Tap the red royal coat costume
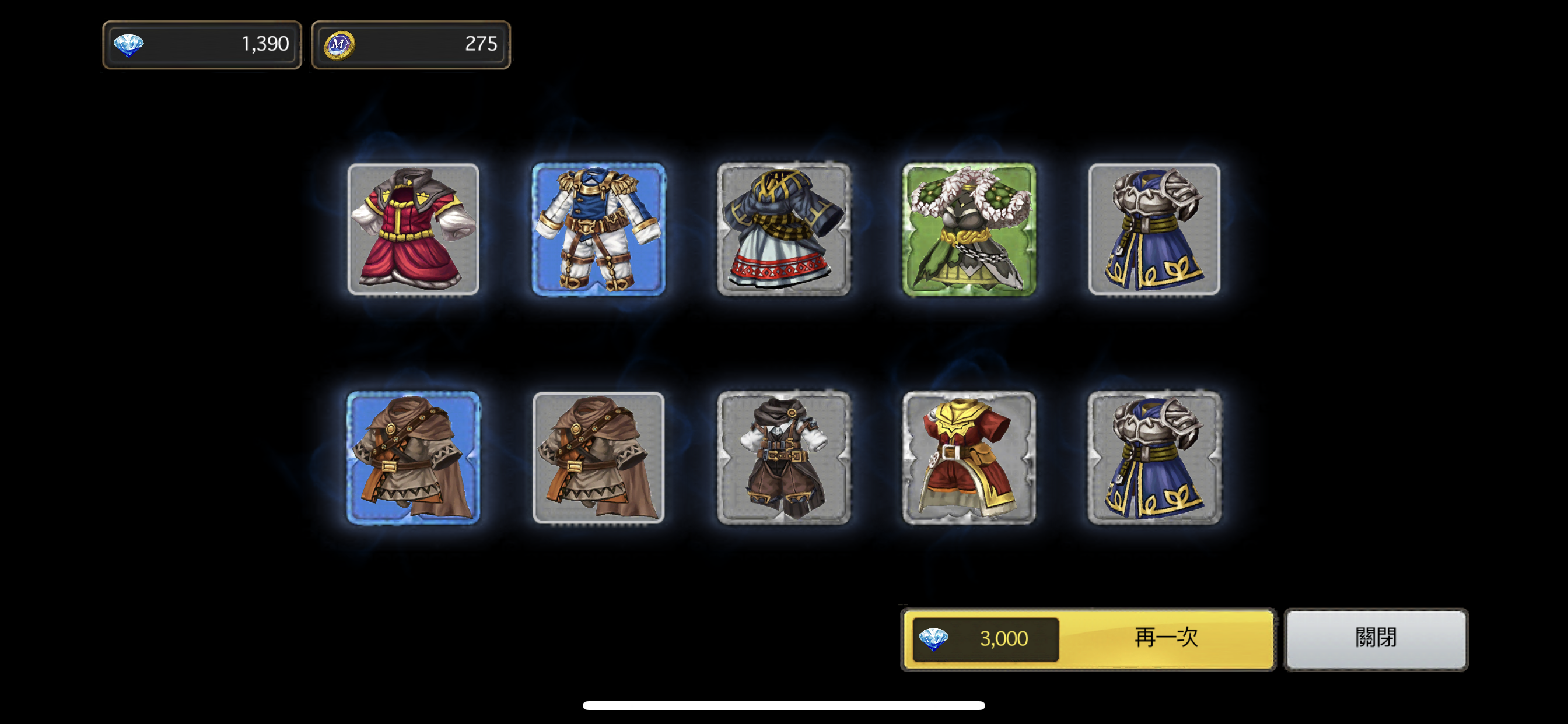Screen dimensions: 1568x724 [414, 229]
